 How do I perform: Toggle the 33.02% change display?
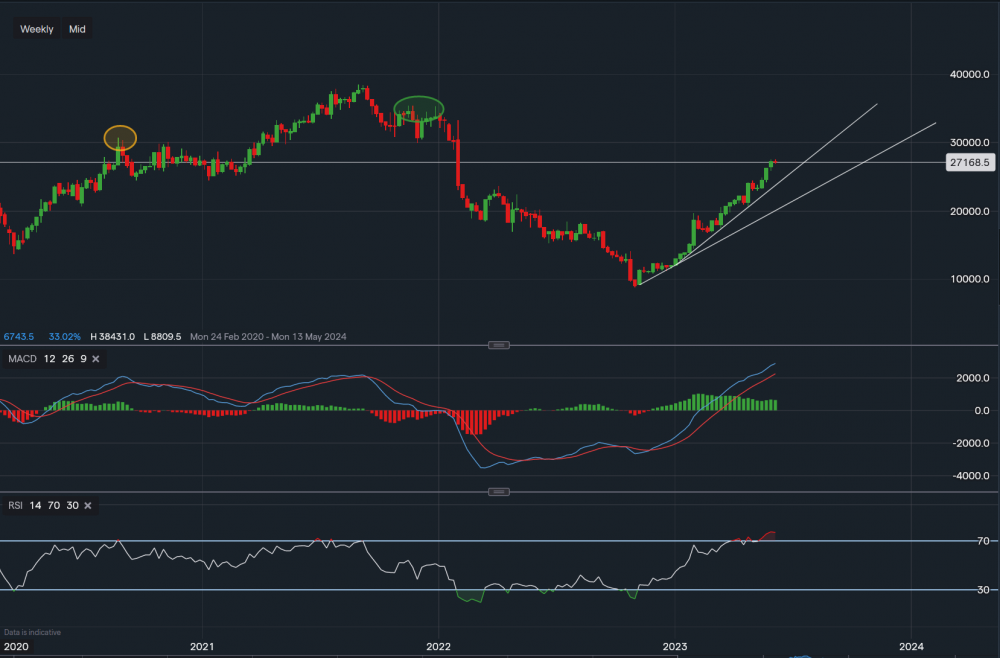65,337
